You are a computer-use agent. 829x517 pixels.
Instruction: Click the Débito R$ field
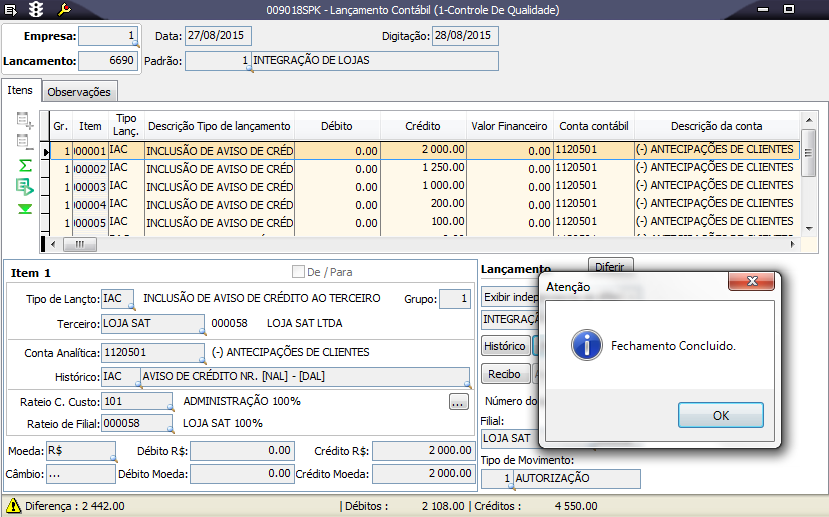(x=242, y=451)
